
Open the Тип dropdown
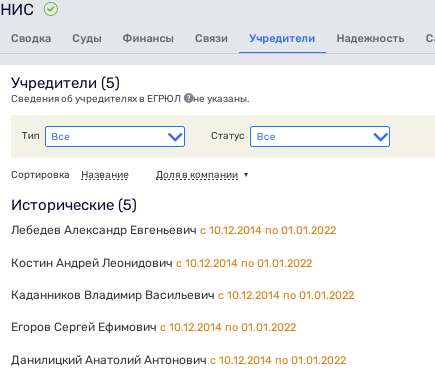point(115,137)
